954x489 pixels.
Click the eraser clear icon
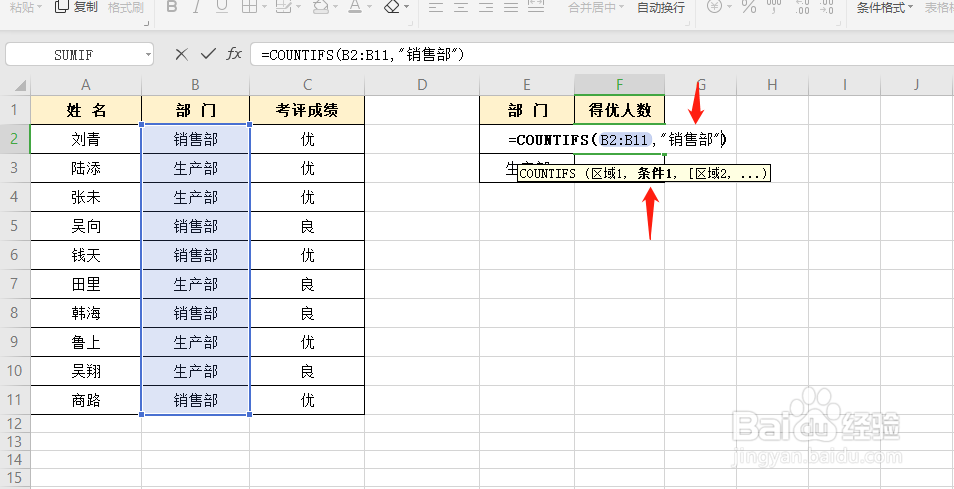click(392, 7)
